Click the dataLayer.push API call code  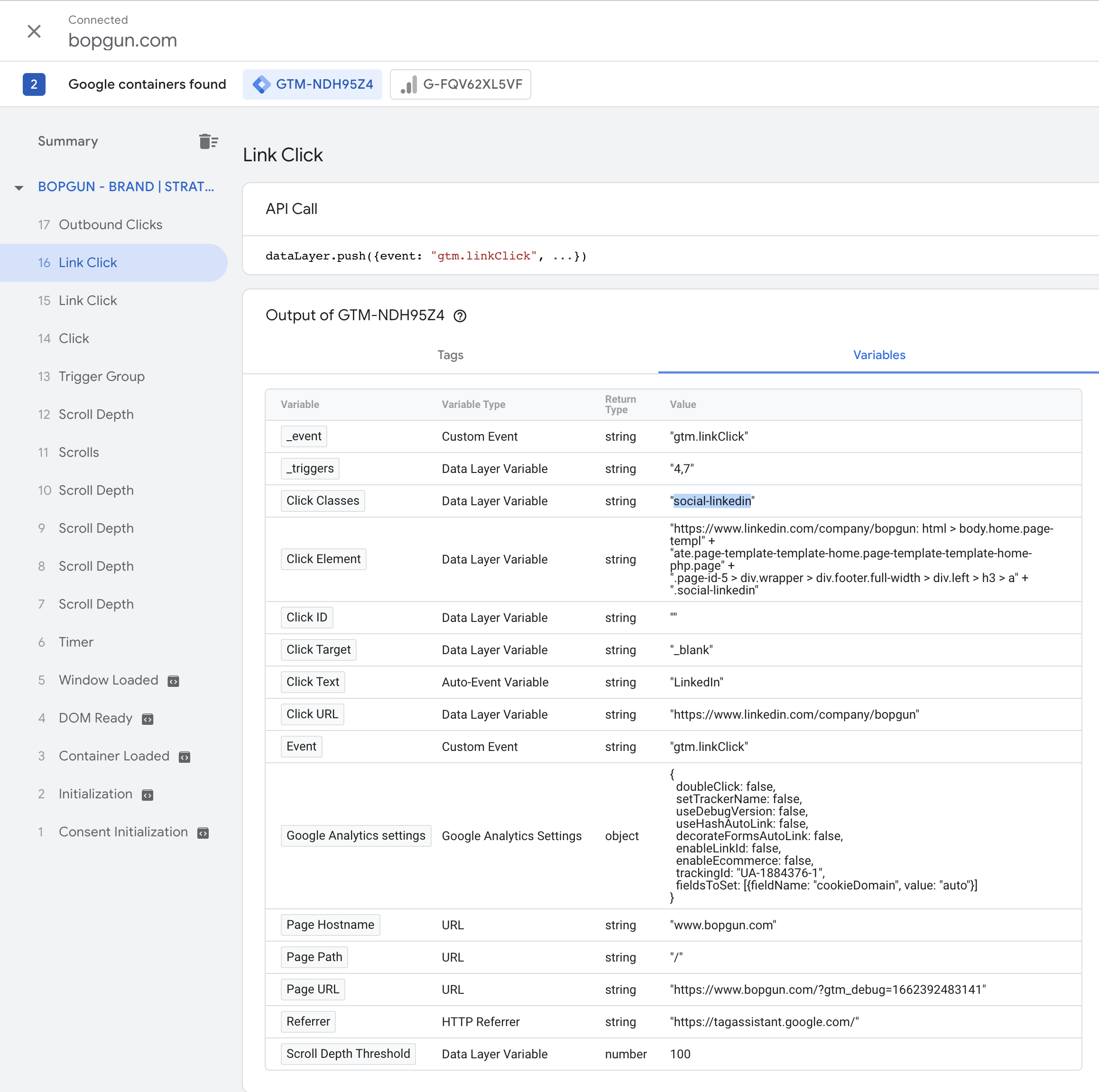tap(425, 256)
